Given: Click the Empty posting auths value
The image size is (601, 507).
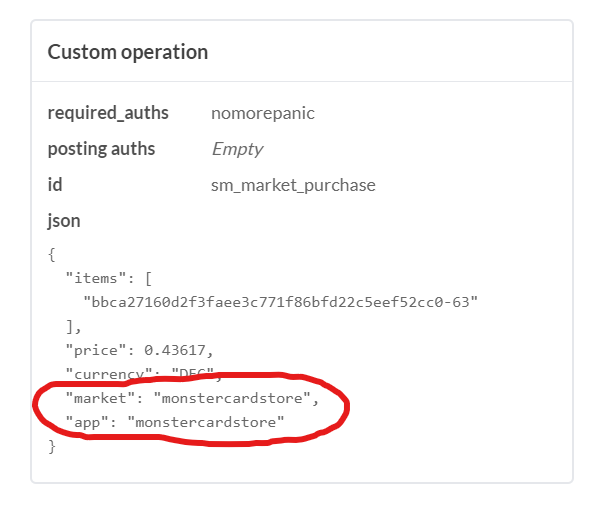Looking at the screenshot, I should (238, 149).
